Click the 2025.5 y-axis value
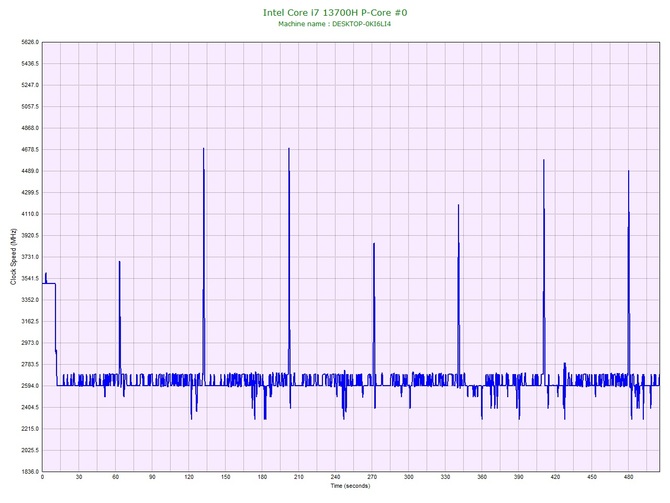Viewport: 670px width, 503px height. [30, 450]
